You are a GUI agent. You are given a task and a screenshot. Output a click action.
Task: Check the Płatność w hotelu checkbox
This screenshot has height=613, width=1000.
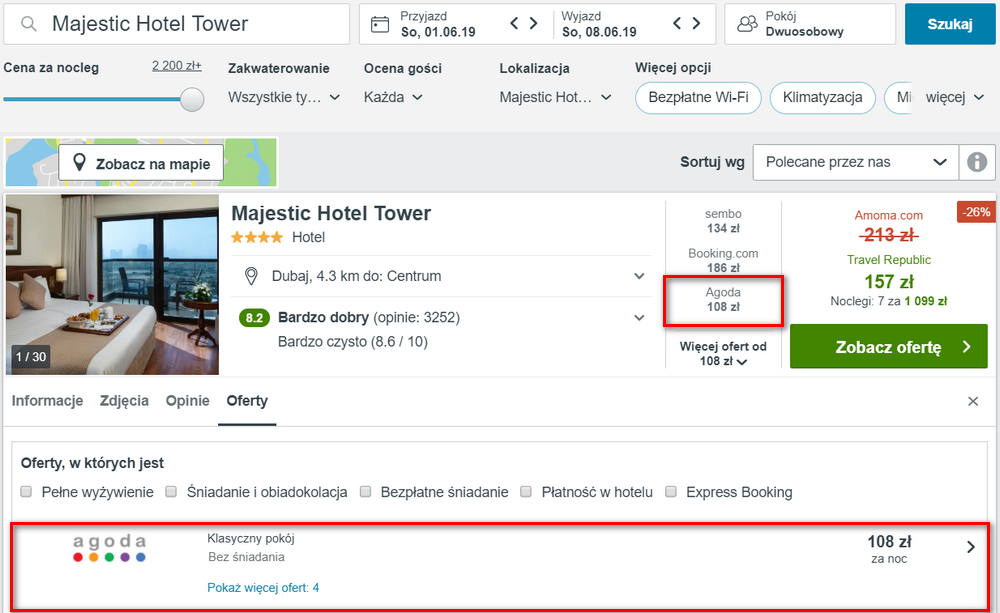tap(526, 491)
